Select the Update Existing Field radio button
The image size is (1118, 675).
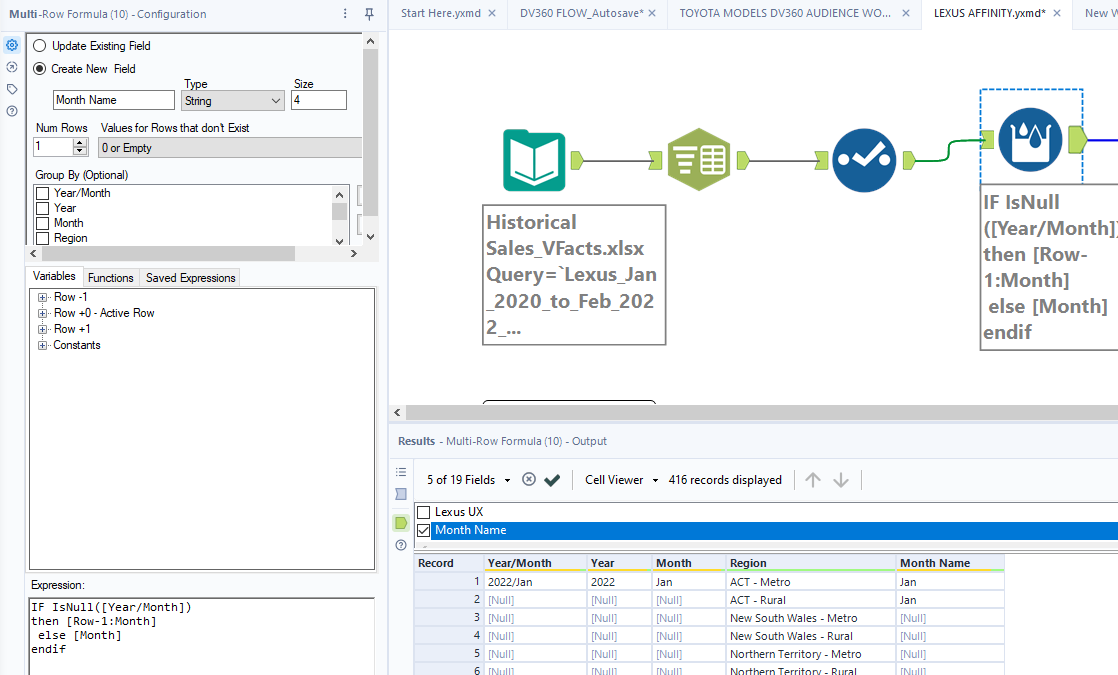point(39,45)
